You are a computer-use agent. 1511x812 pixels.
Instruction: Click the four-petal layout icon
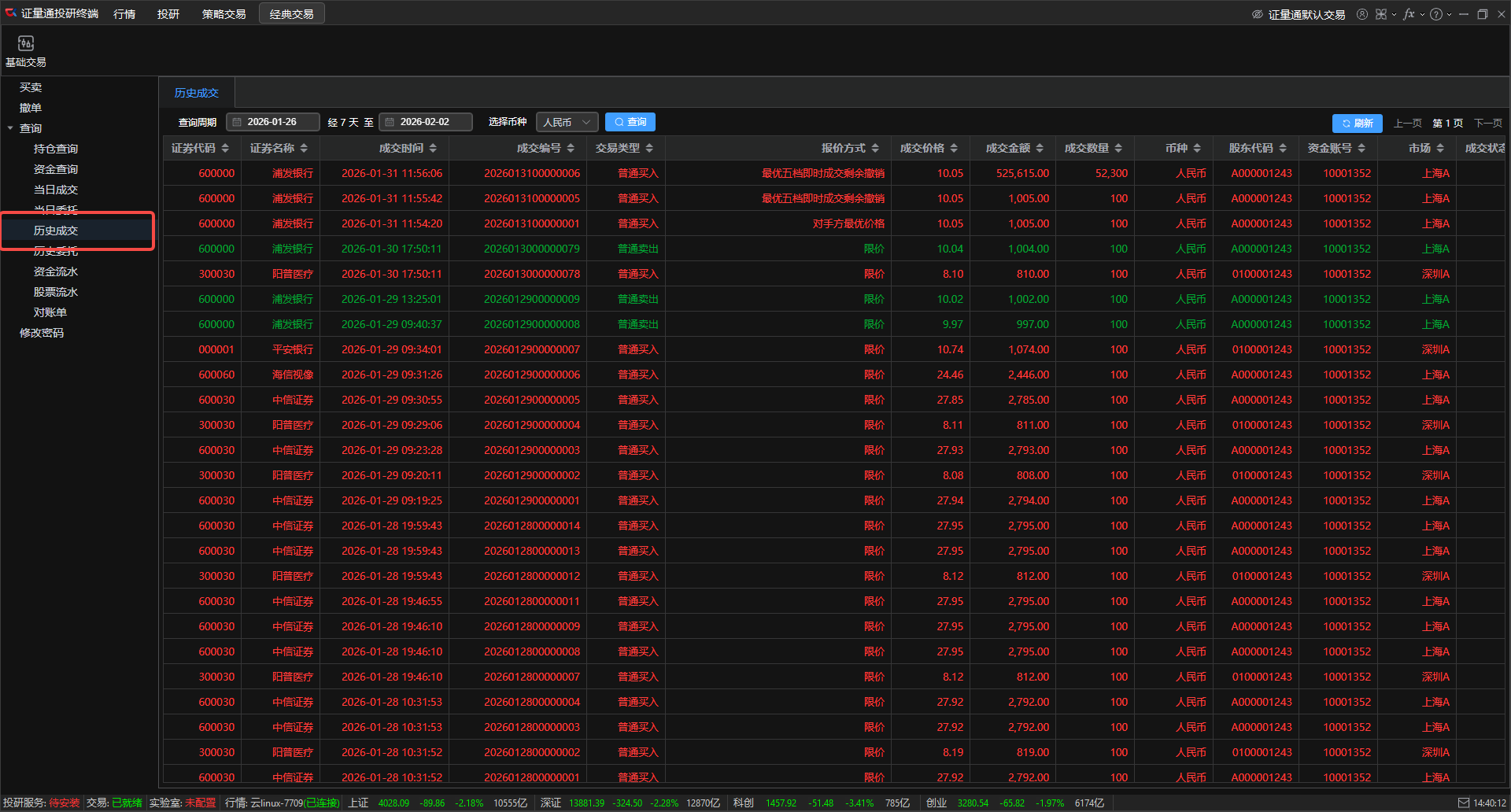pos(1380,14)
